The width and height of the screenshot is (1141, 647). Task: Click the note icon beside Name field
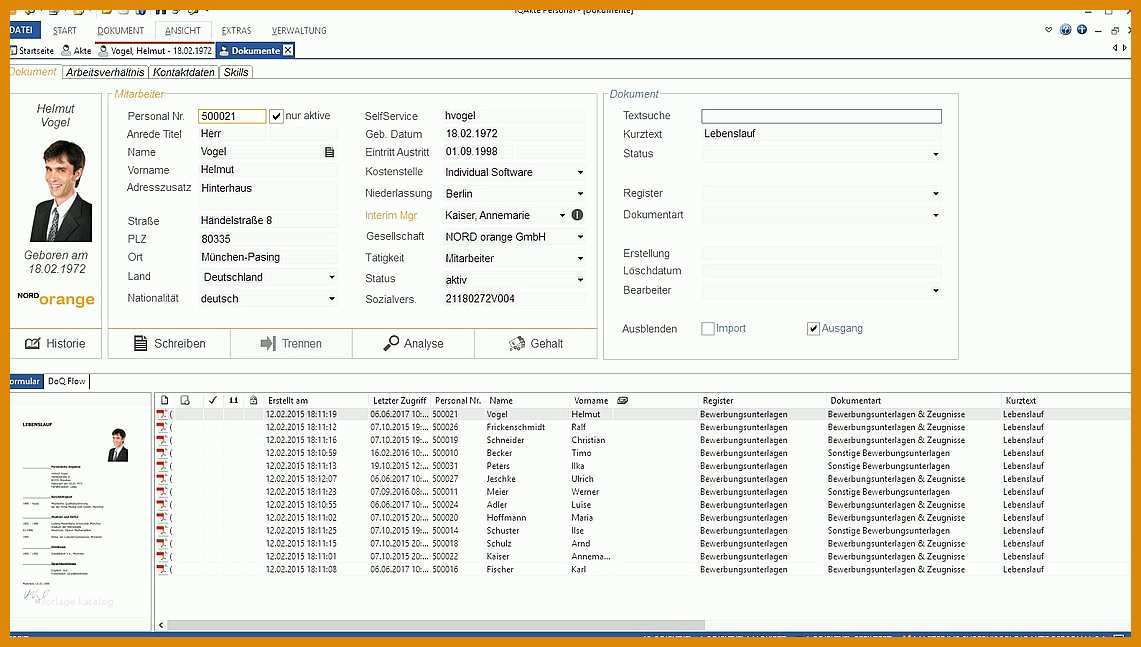330,152
